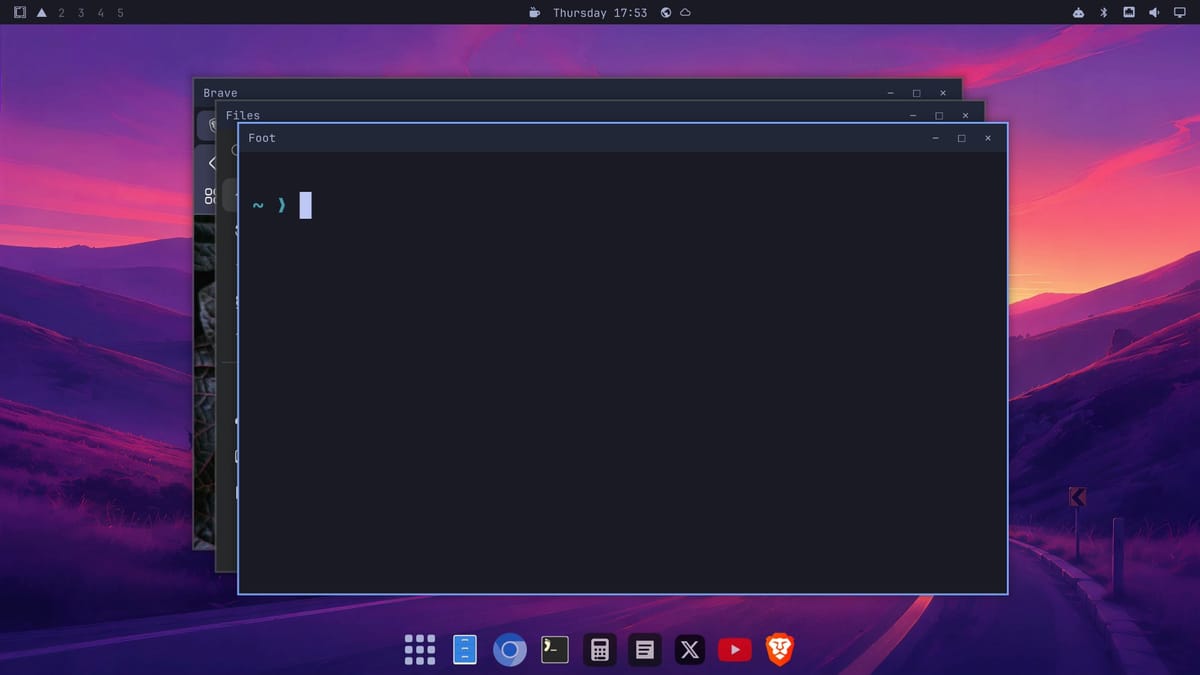Image resolution: width=1200 pixels, height=675 pixels.
Task: Click the globe icon next to the clock
Action: coord(666,13)
